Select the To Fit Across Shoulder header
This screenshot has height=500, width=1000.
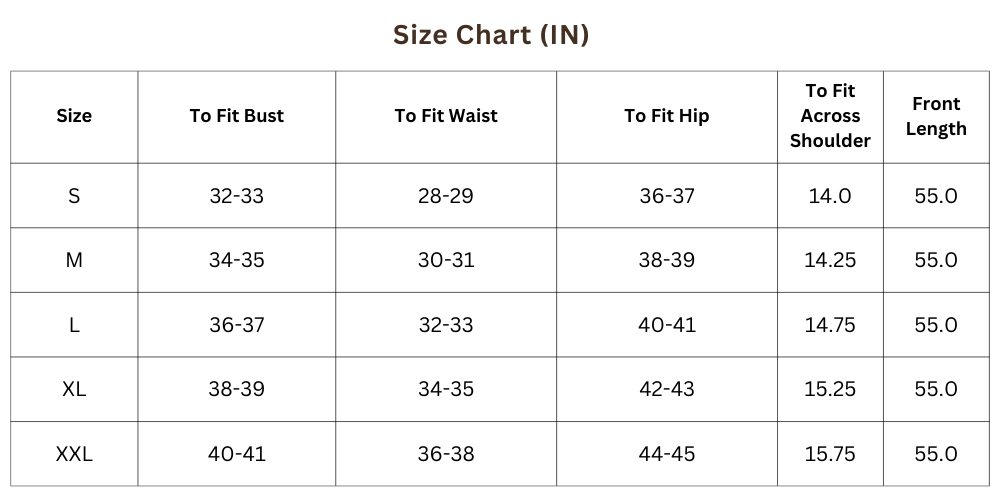[830, 116]
